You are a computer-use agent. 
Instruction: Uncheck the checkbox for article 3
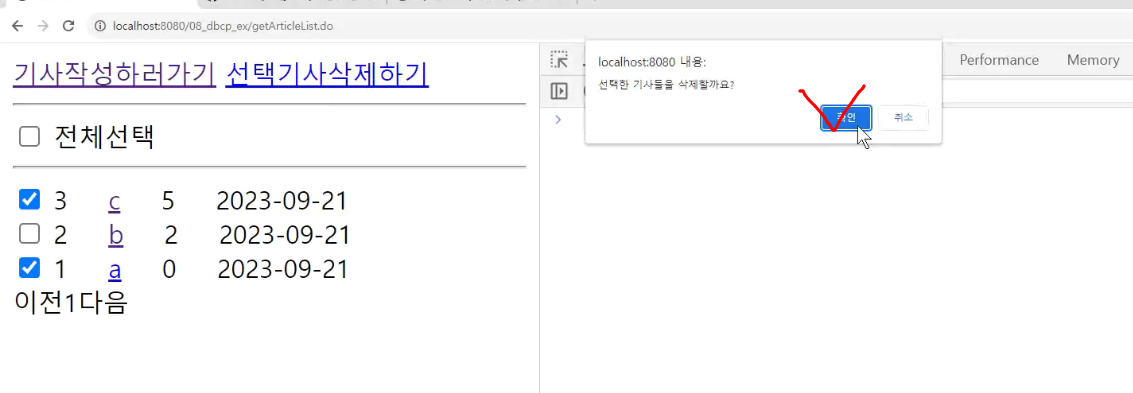[29, 199]
